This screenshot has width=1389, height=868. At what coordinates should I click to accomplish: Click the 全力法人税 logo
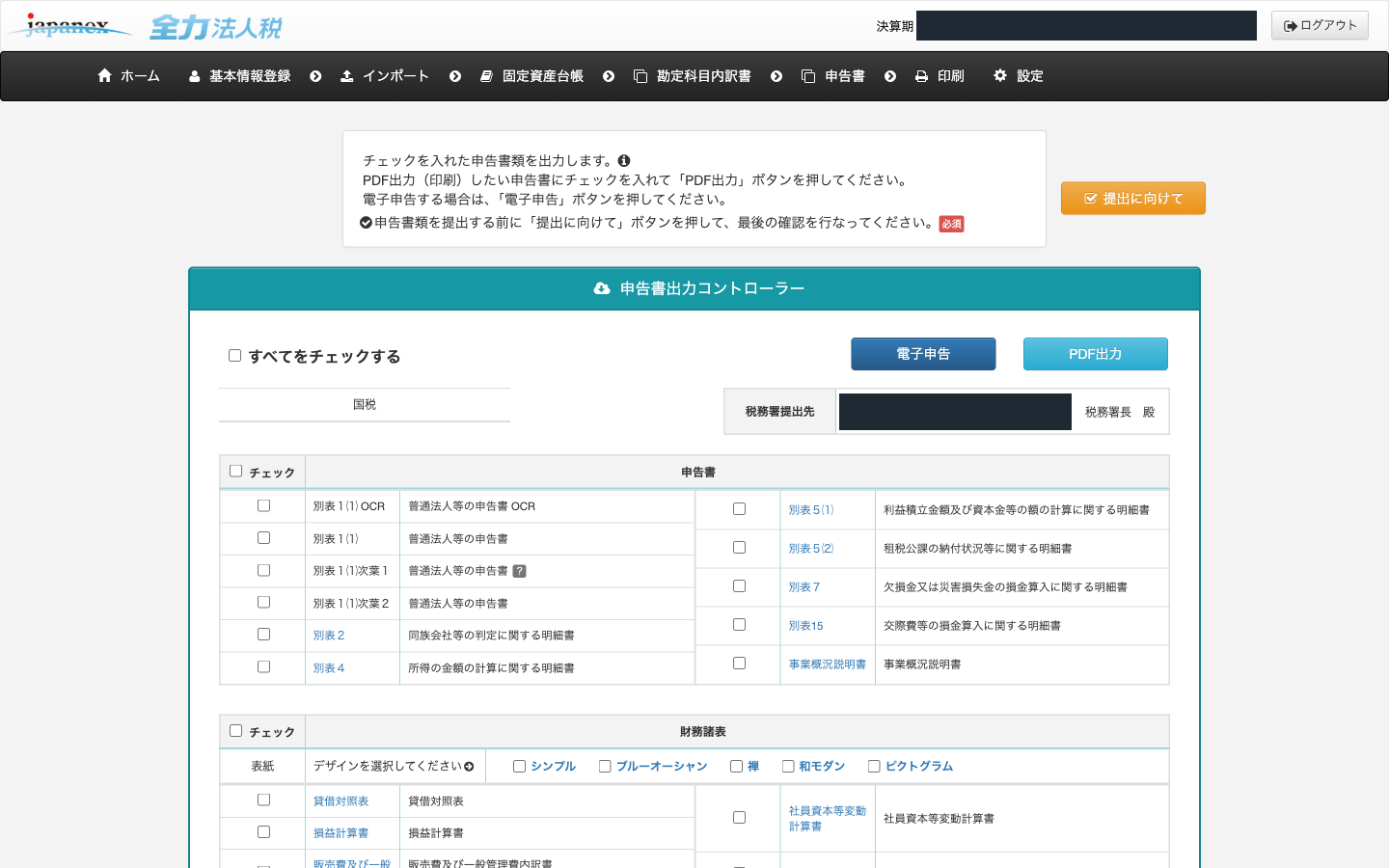[x=216, y=27]
